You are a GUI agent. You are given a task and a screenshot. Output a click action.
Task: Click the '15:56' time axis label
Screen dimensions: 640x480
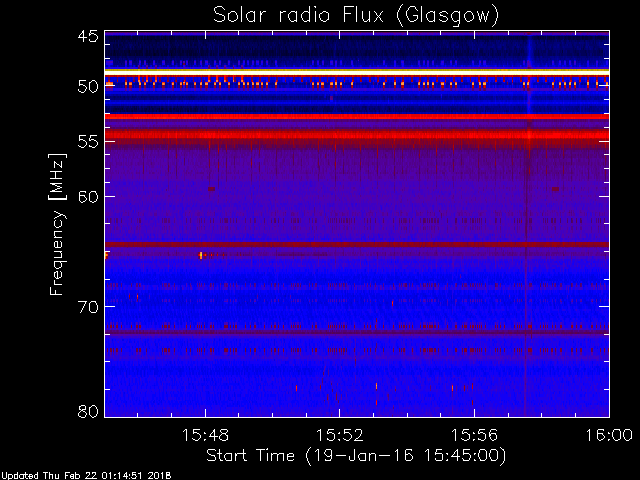coord(474,435)
